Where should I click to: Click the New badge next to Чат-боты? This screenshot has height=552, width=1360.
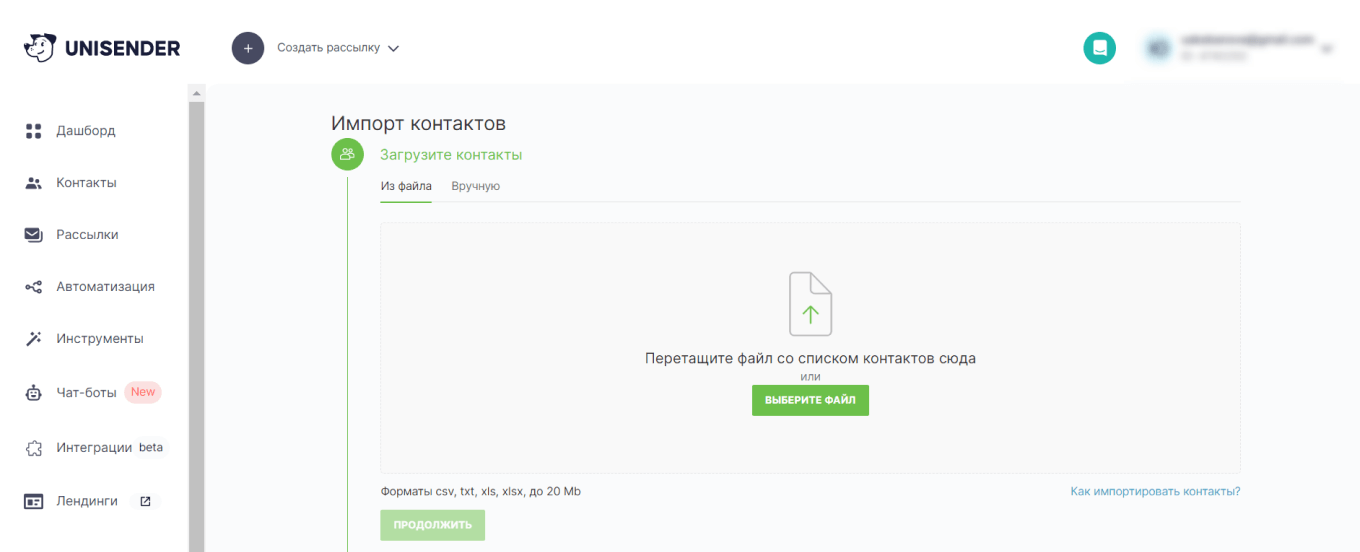143,392
